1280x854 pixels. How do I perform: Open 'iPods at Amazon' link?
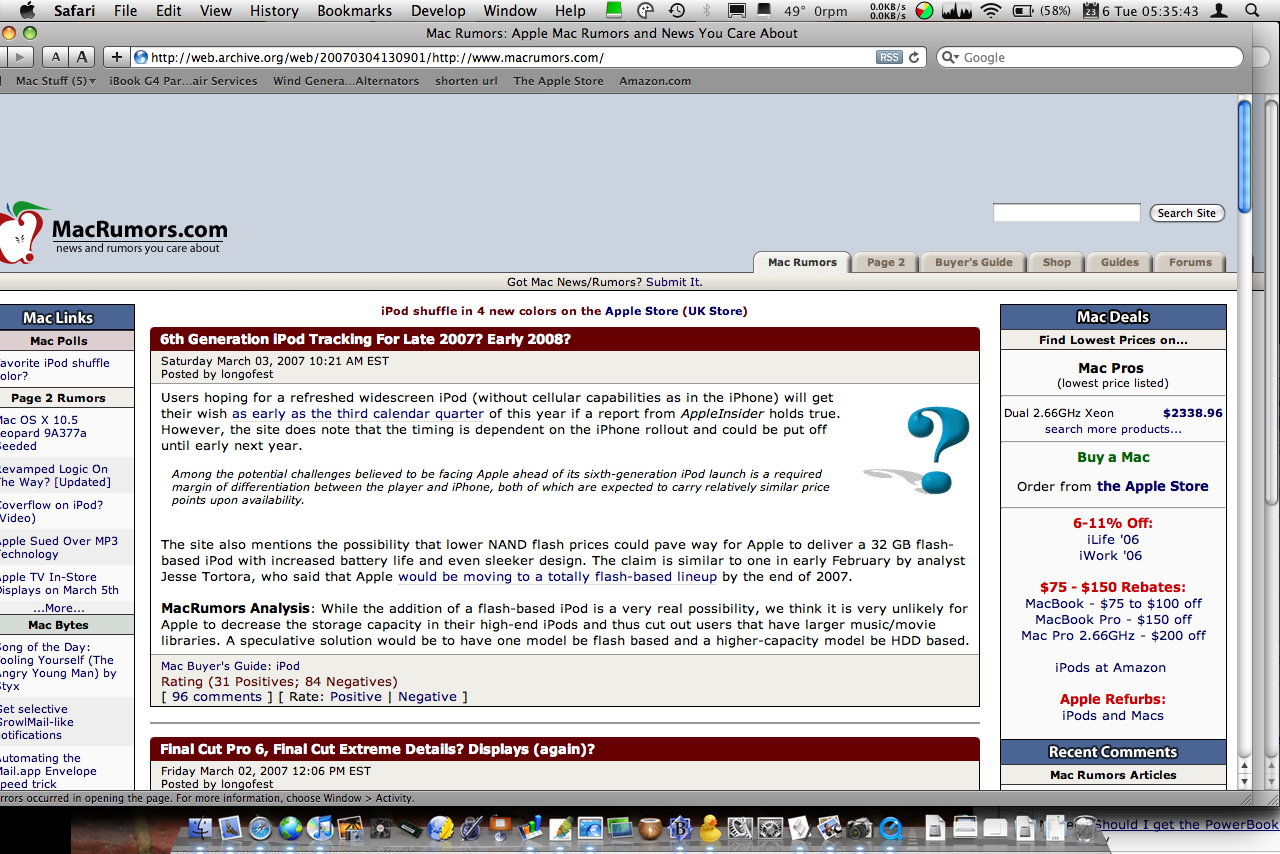click(x=1110, y=667)
